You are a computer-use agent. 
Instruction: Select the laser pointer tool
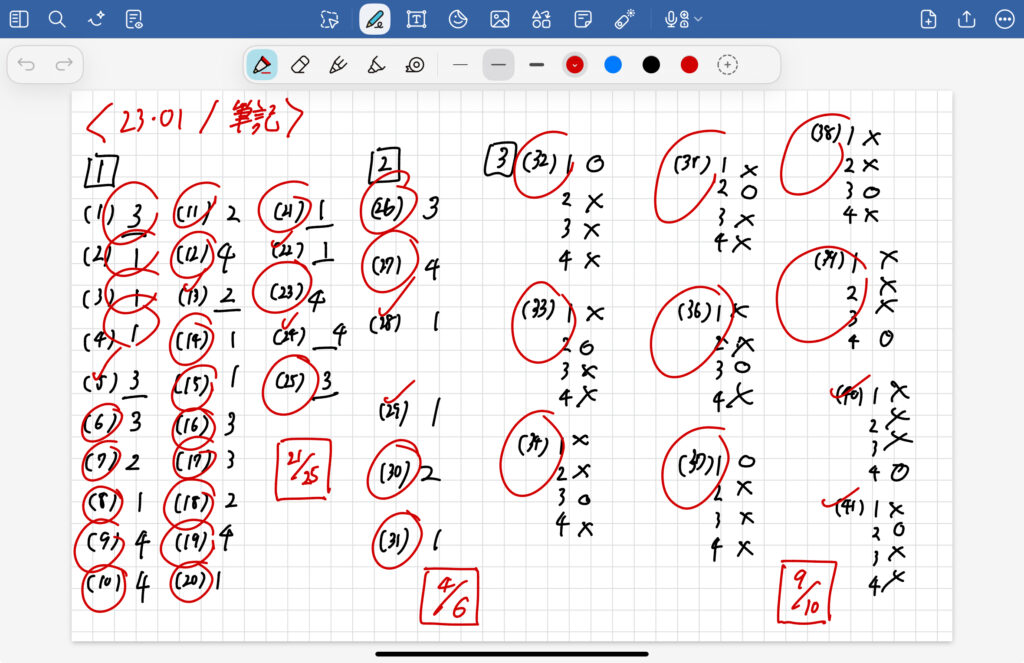click(x=624, y=19)
